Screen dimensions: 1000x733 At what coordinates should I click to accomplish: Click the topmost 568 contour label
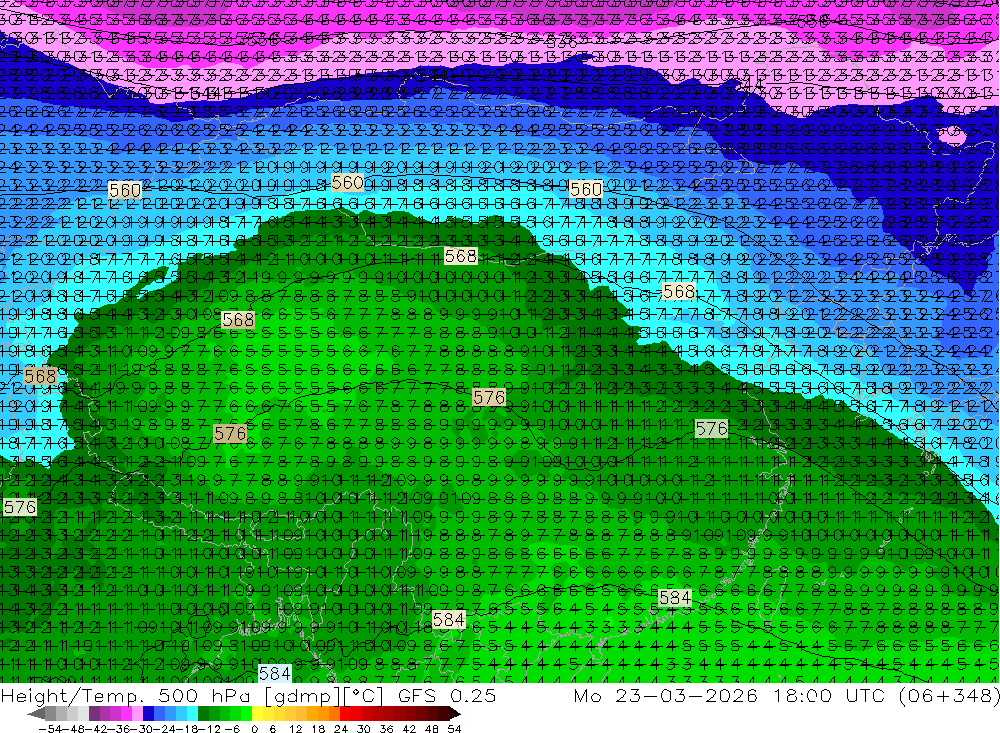click(460, 256)
